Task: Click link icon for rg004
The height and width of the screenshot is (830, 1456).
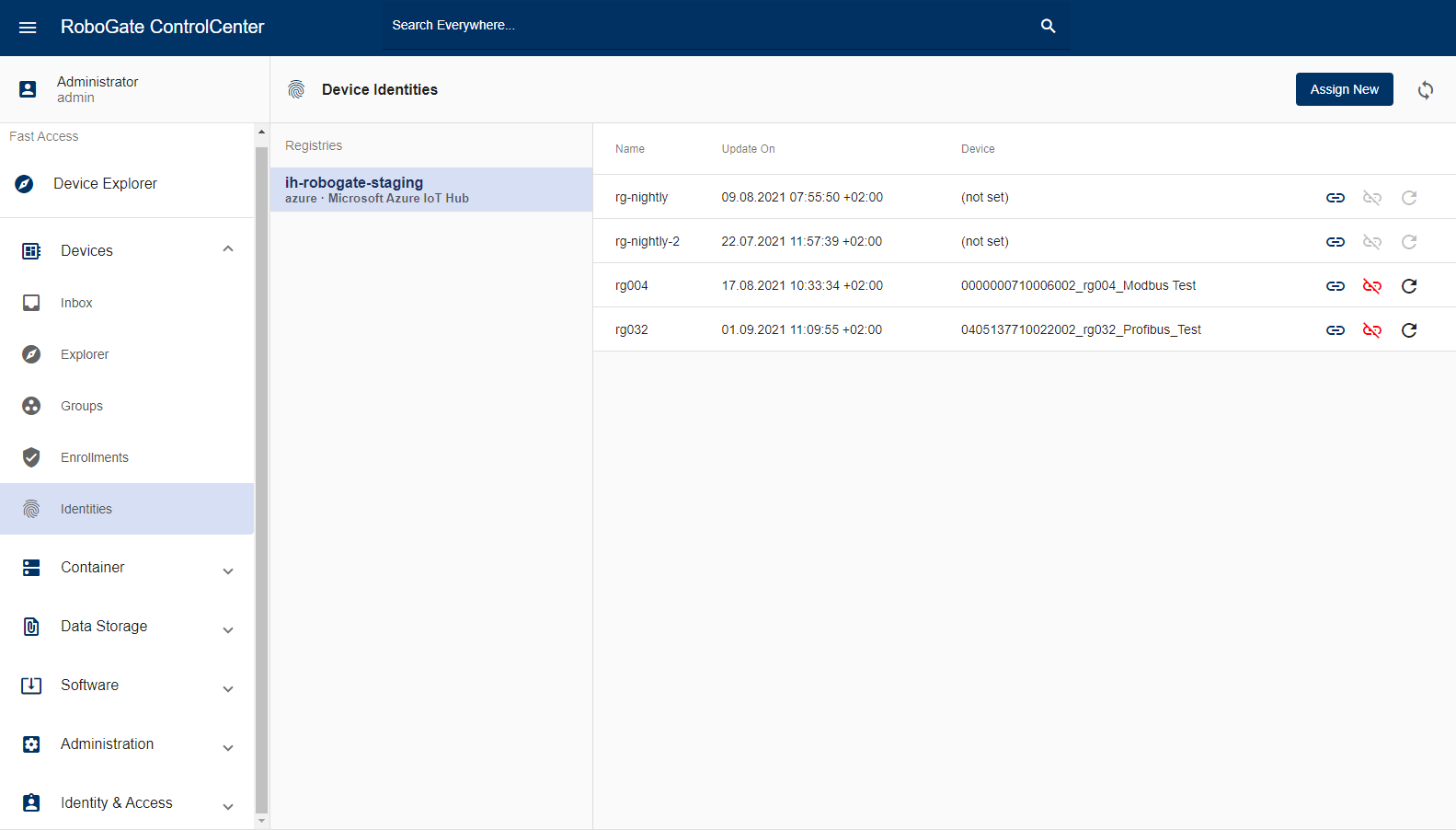Action: [1336, 286]
